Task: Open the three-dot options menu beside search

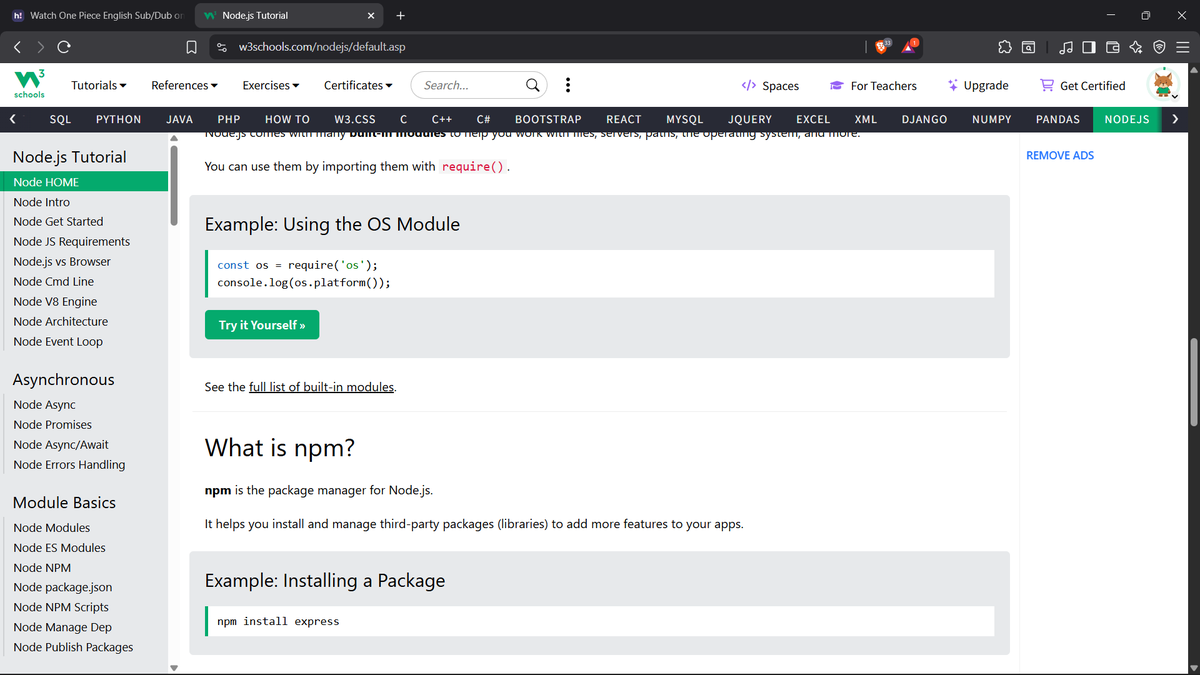Action: [x=568, y=85]
